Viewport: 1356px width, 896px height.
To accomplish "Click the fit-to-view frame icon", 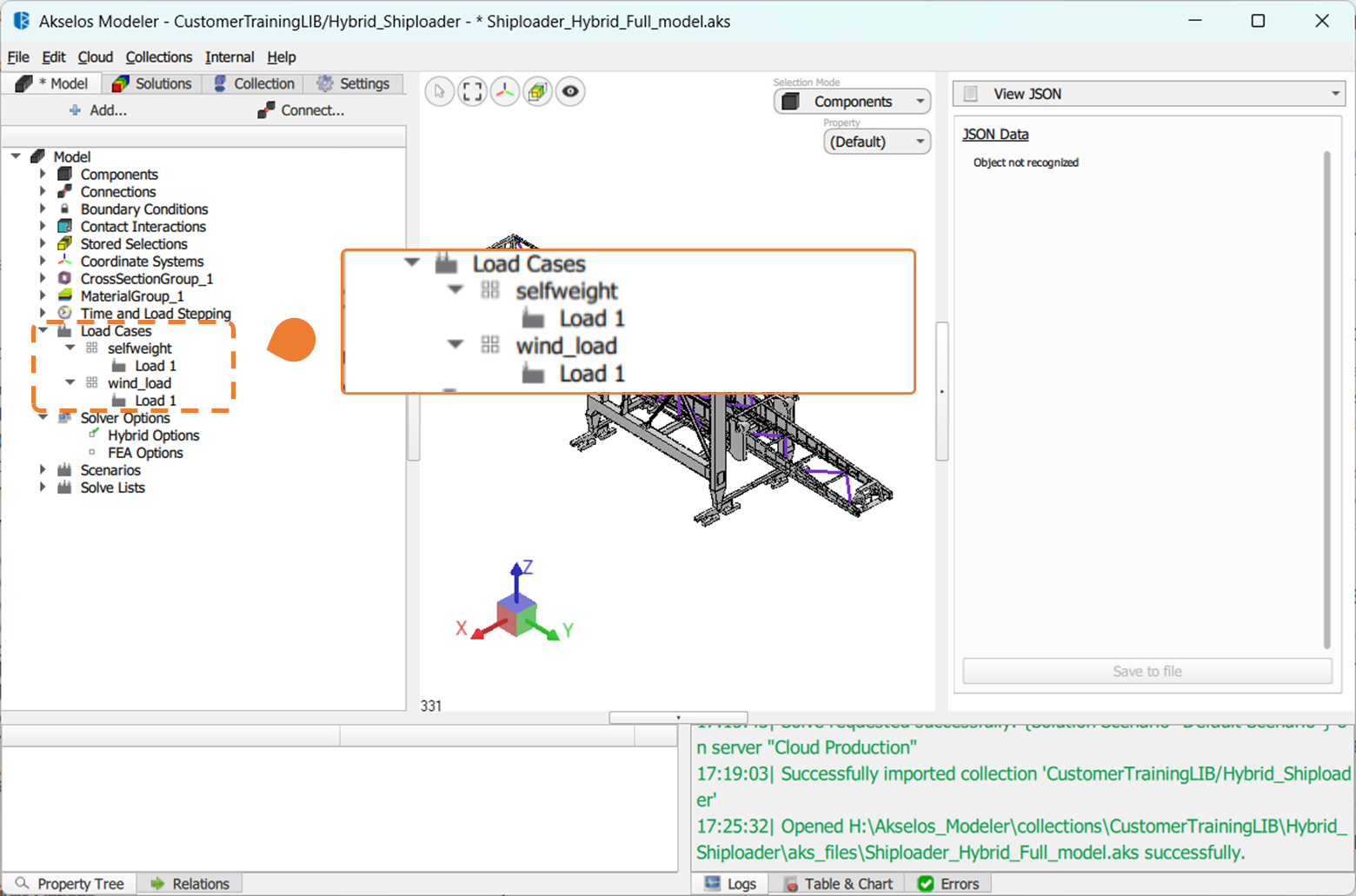I will (472, 91).
